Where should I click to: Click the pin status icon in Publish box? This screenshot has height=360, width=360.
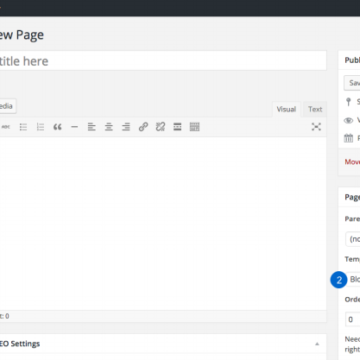tap(349, 102)
